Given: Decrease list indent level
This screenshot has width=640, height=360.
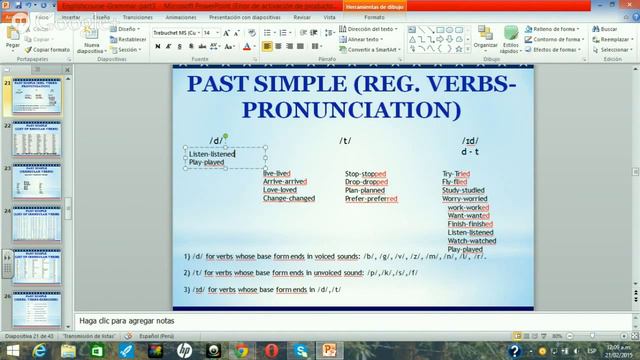Looking at the screenshot, I should tap(303, 33).
